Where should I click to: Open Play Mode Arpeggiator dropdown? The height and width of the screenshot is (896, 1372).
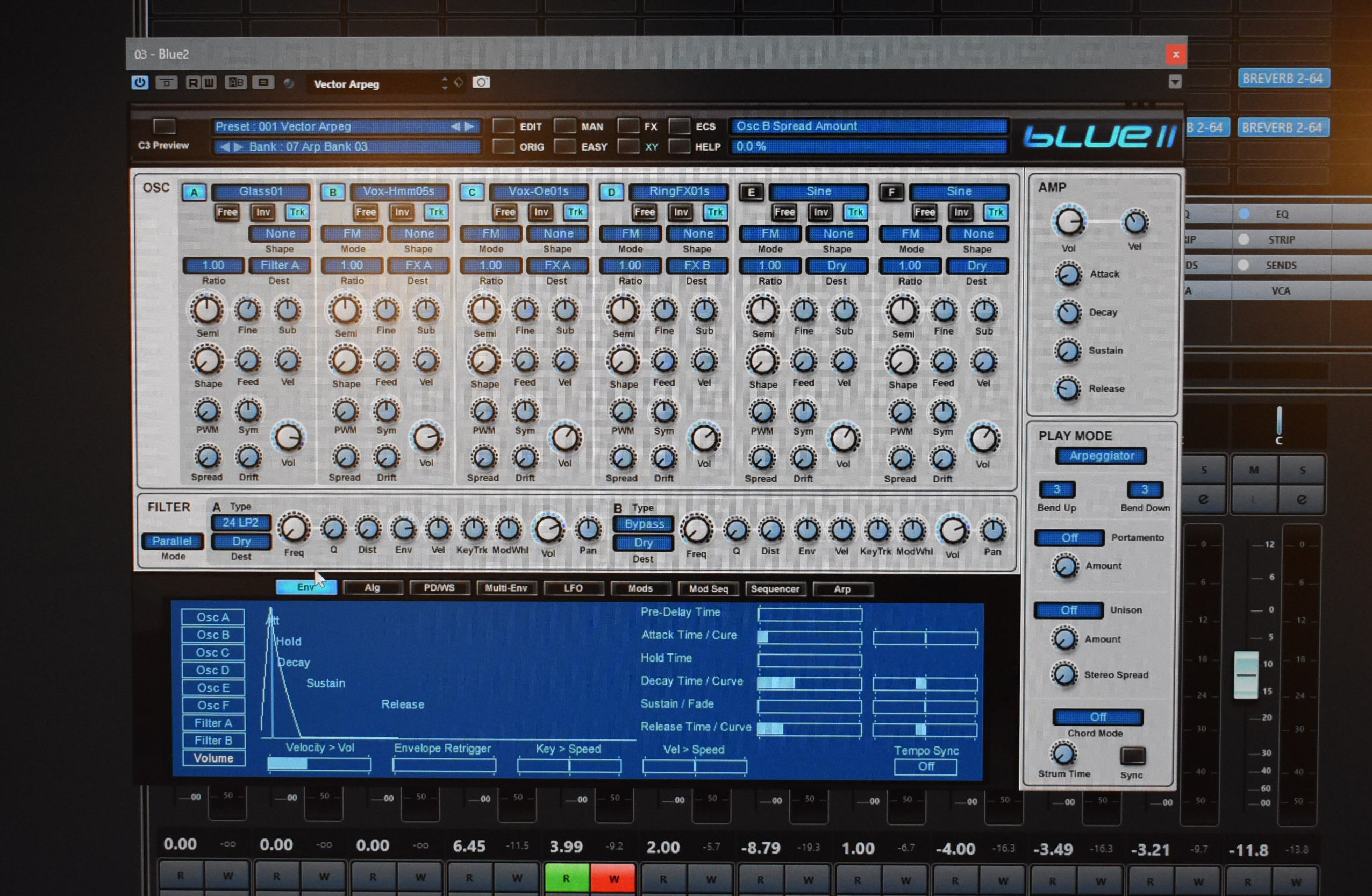(1101, 456)
